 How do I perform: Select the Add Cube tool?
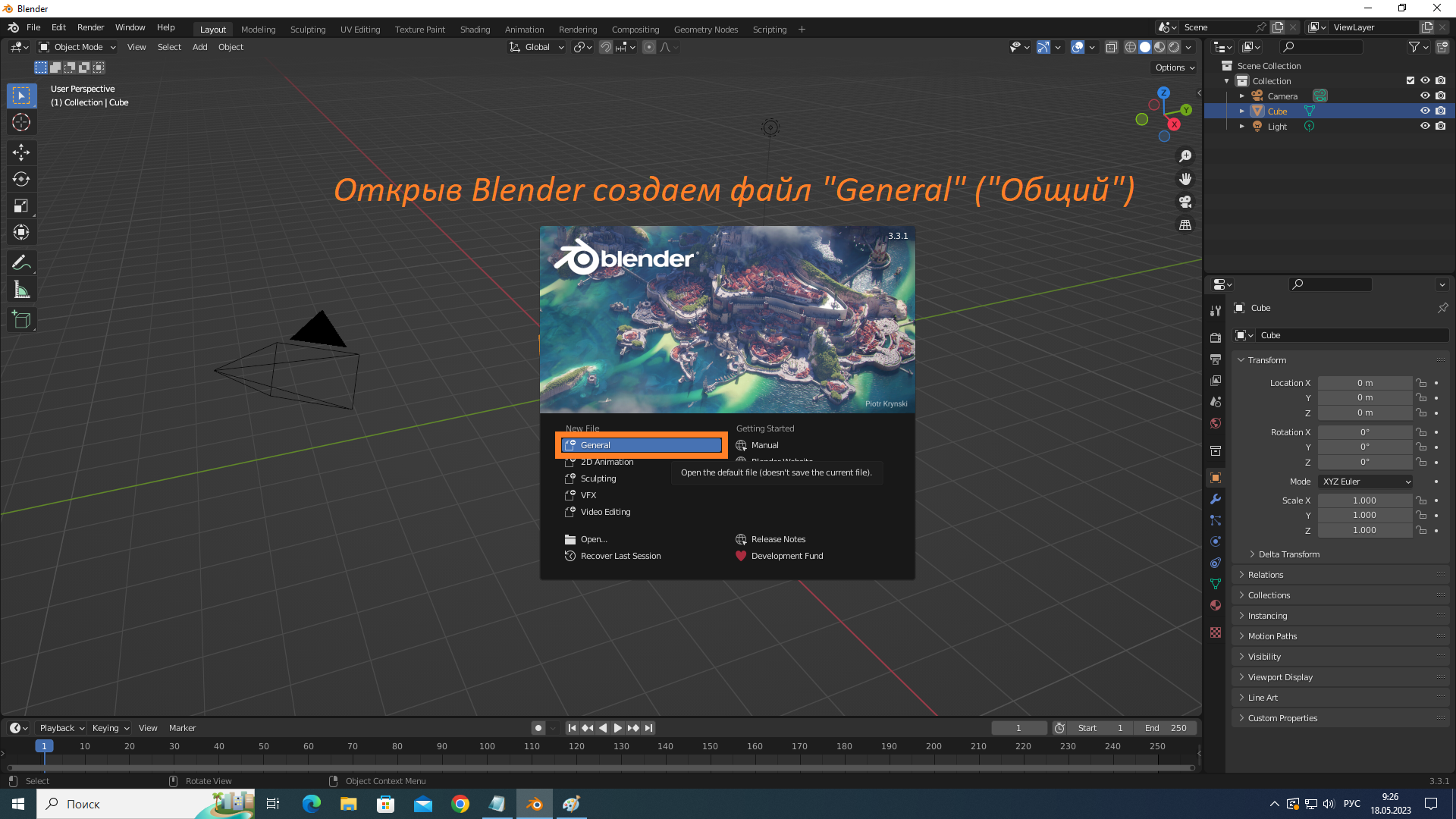click(21, 320)
